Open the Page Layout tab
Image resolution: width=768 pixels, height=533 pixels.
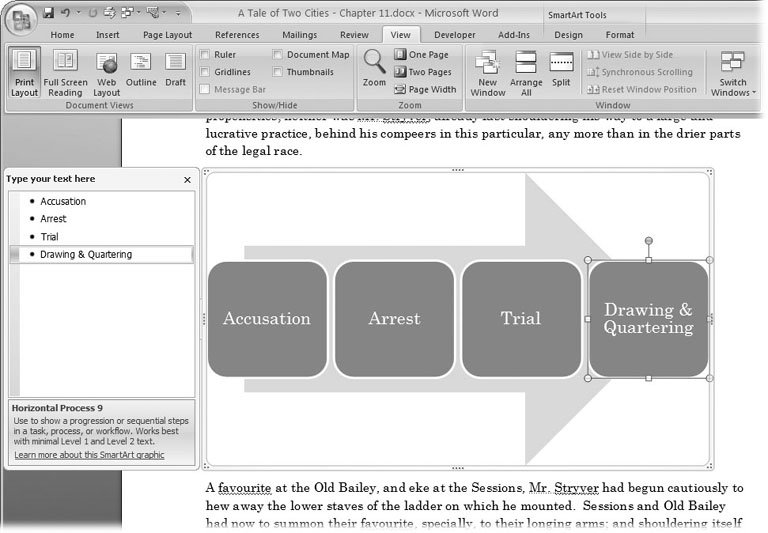coord(167,35)
